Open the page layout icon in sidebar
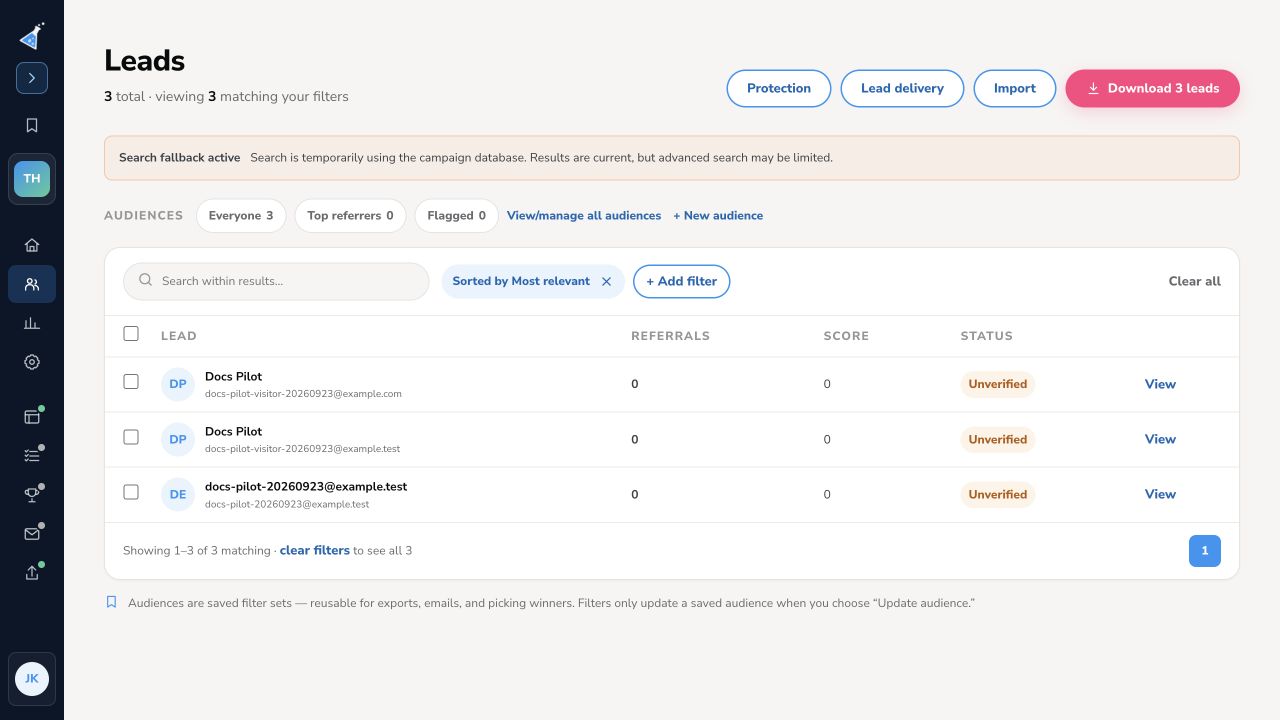1280x720 pixels. pyautogui.click(x=32, y=417)
